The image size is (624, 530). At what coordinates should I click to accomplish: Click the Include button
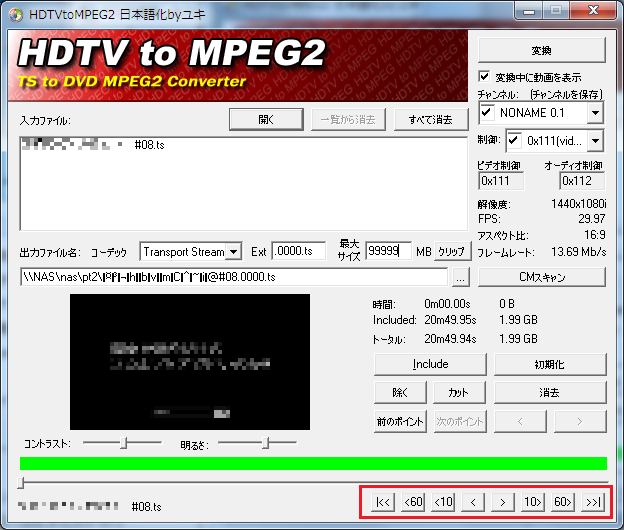click(430, 364)
